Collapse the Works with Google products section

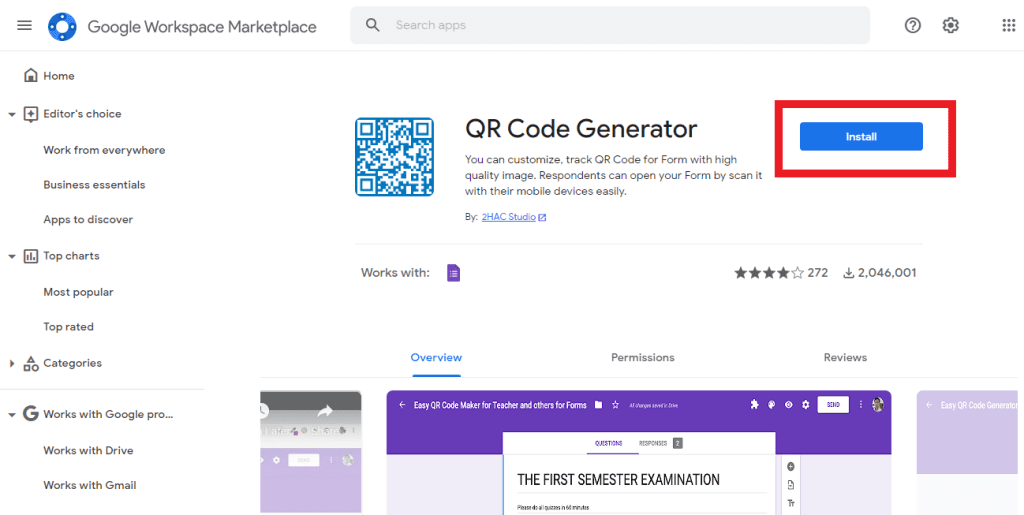point(12,415)
